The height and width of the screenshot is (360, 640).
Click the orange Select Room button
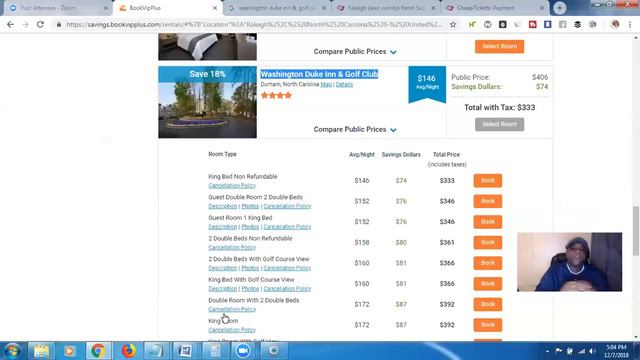coord(499,46)
